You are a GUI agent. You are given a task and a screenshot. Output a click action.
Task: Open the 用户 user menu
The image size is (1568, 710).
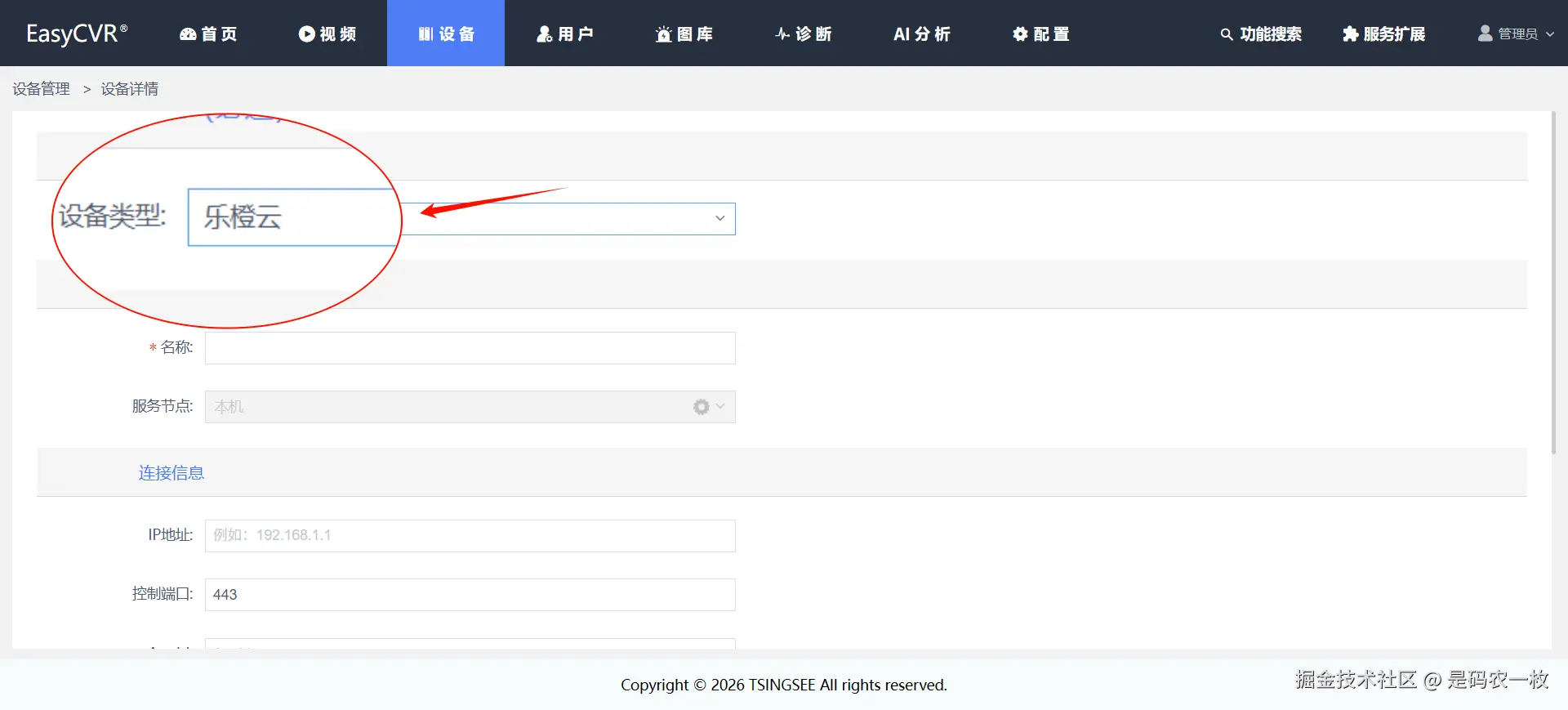[x=565, y=33]
